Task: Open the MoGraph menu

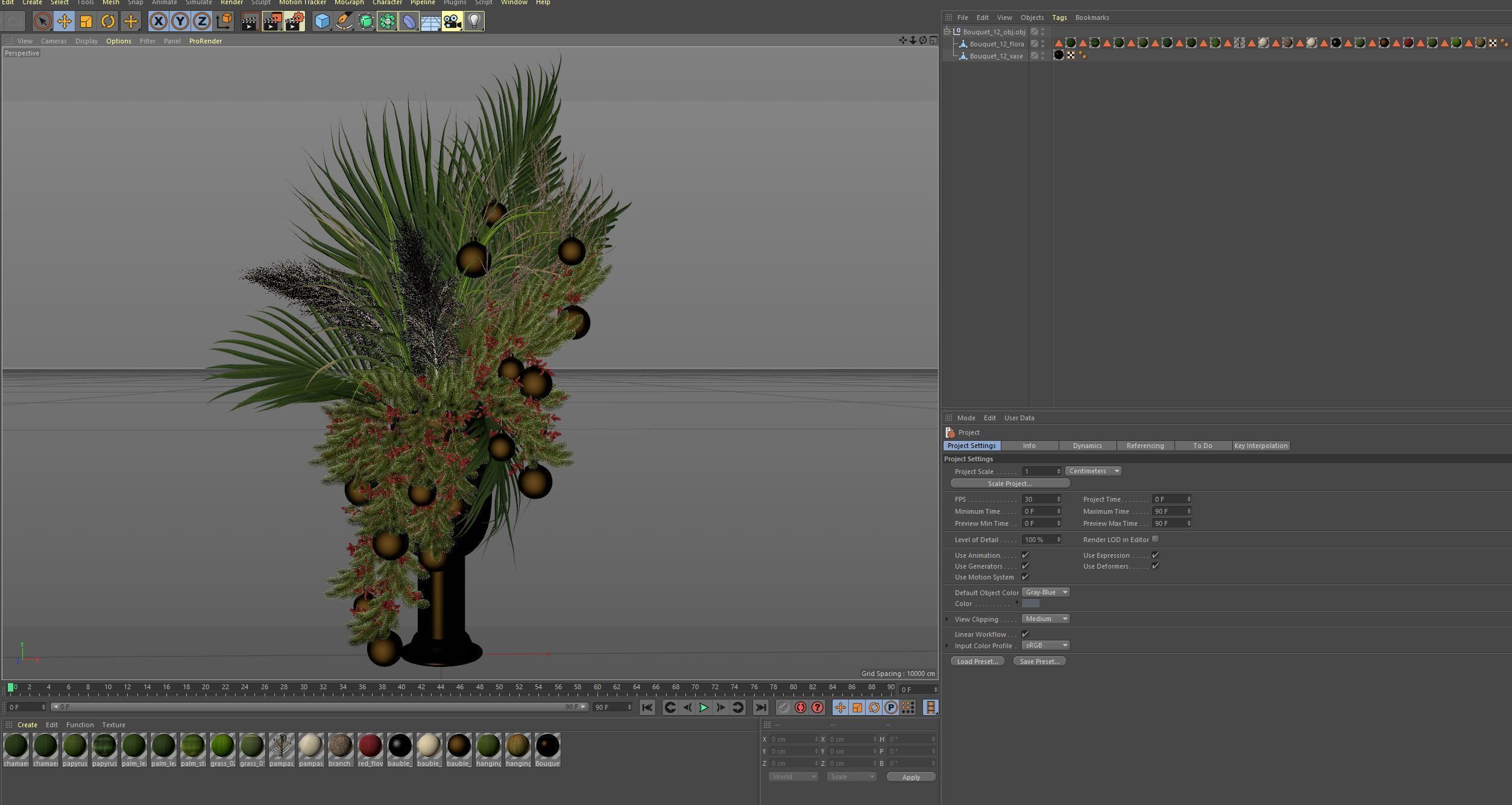Action: click(349, 3)
